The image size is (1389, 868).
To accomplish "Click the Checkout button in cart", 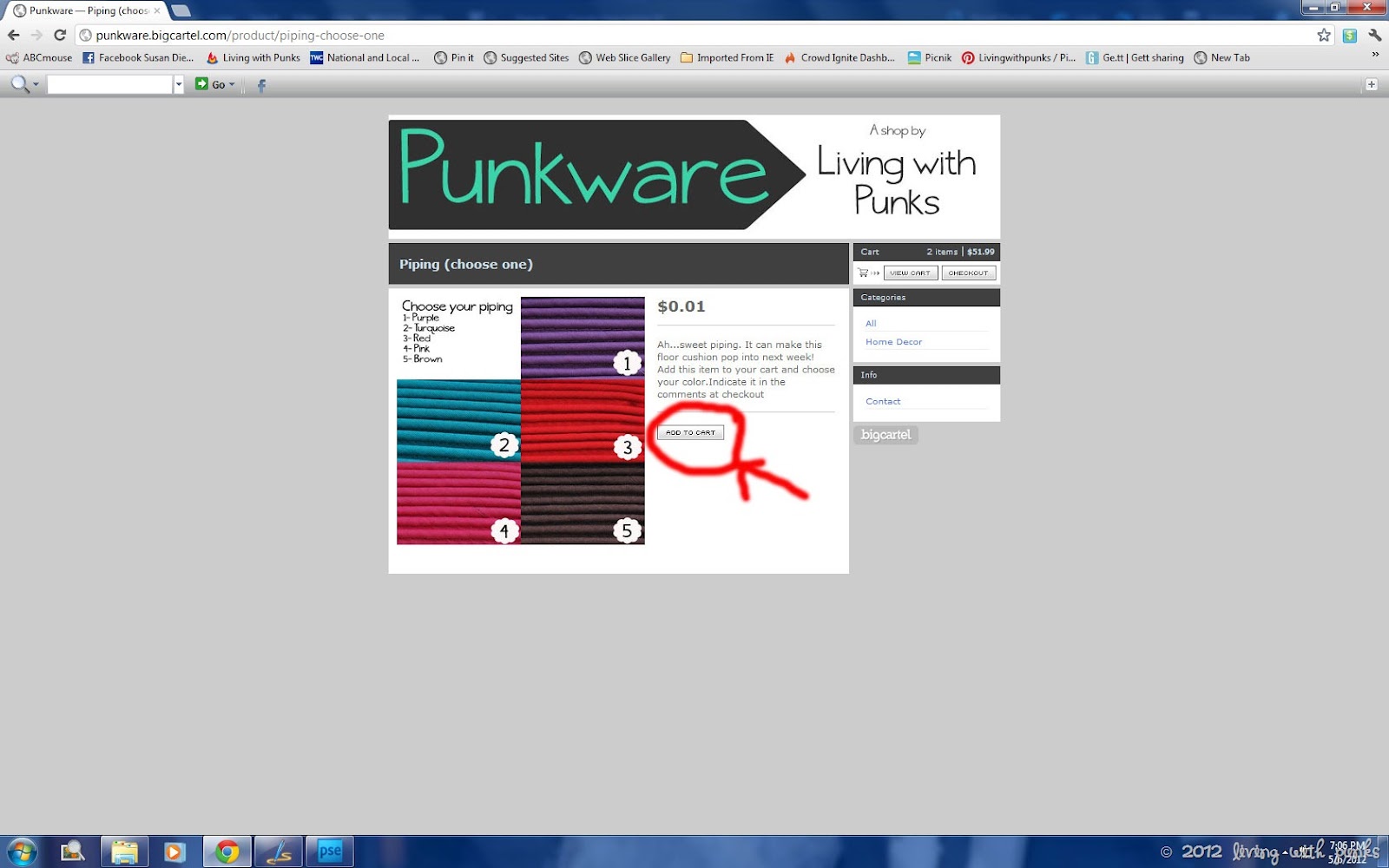I will [x=968, y=273].
